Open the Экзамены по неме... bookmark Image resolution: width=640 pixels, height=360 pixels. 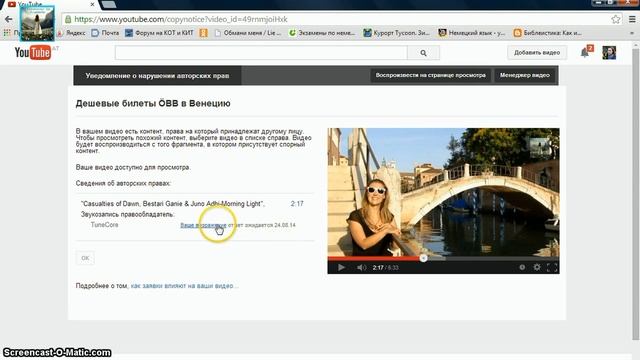click(x=322, y=33)
